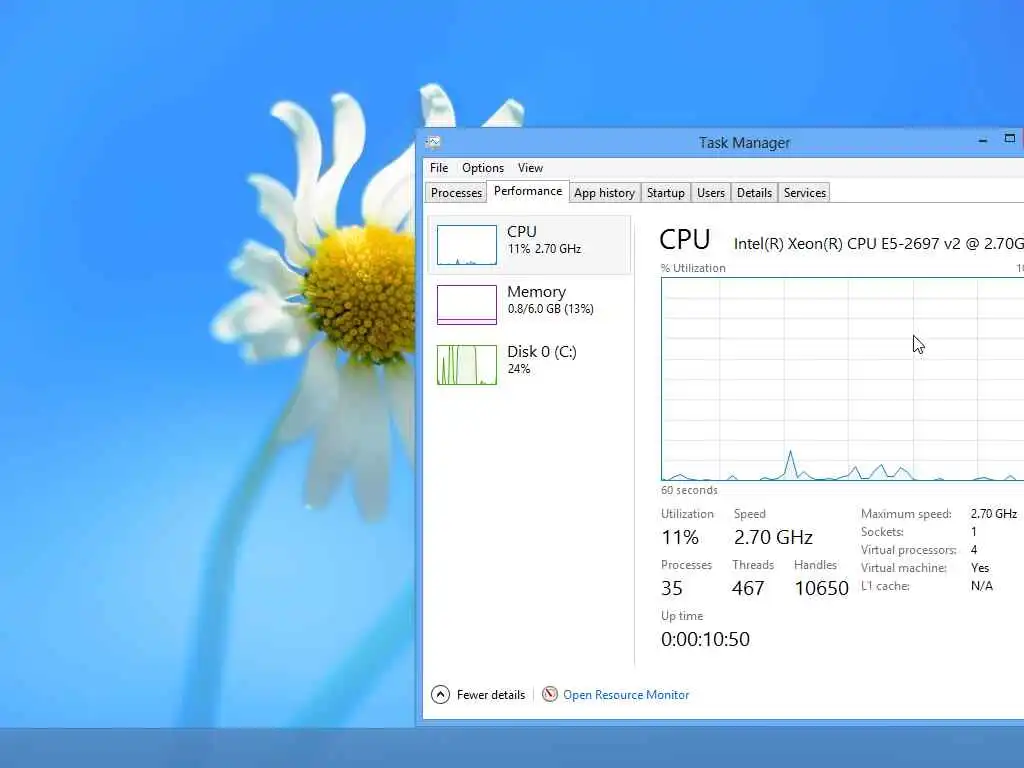Image resolution: width=1024 pixels, height=768 pixels.
Task: Go to the Users tab
Action: [x=711, y=193]
